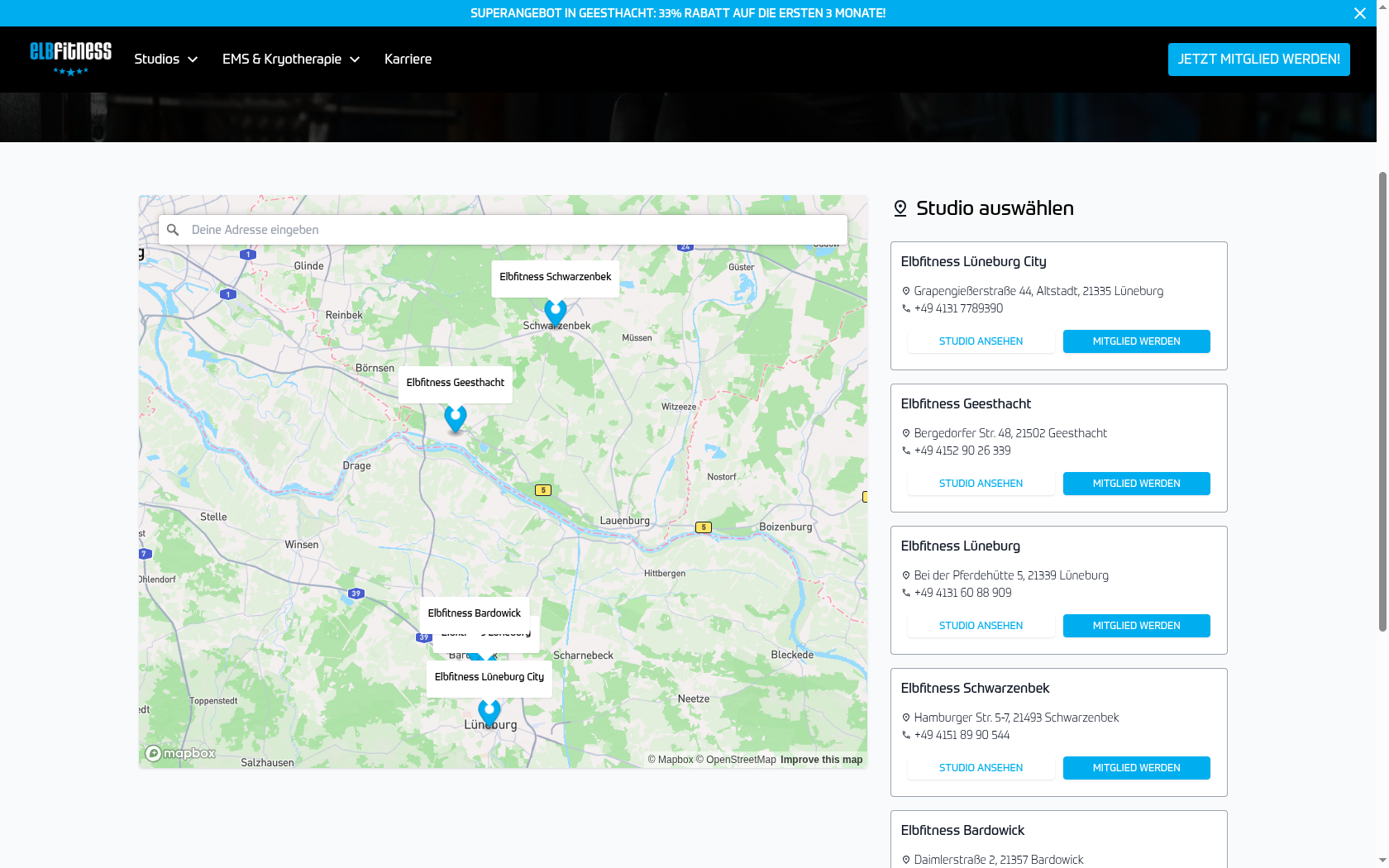This screenshot has height=868, width=1389.
Task: View studio Elbfitness Lüneburg City
Action: tap(981, 341)
